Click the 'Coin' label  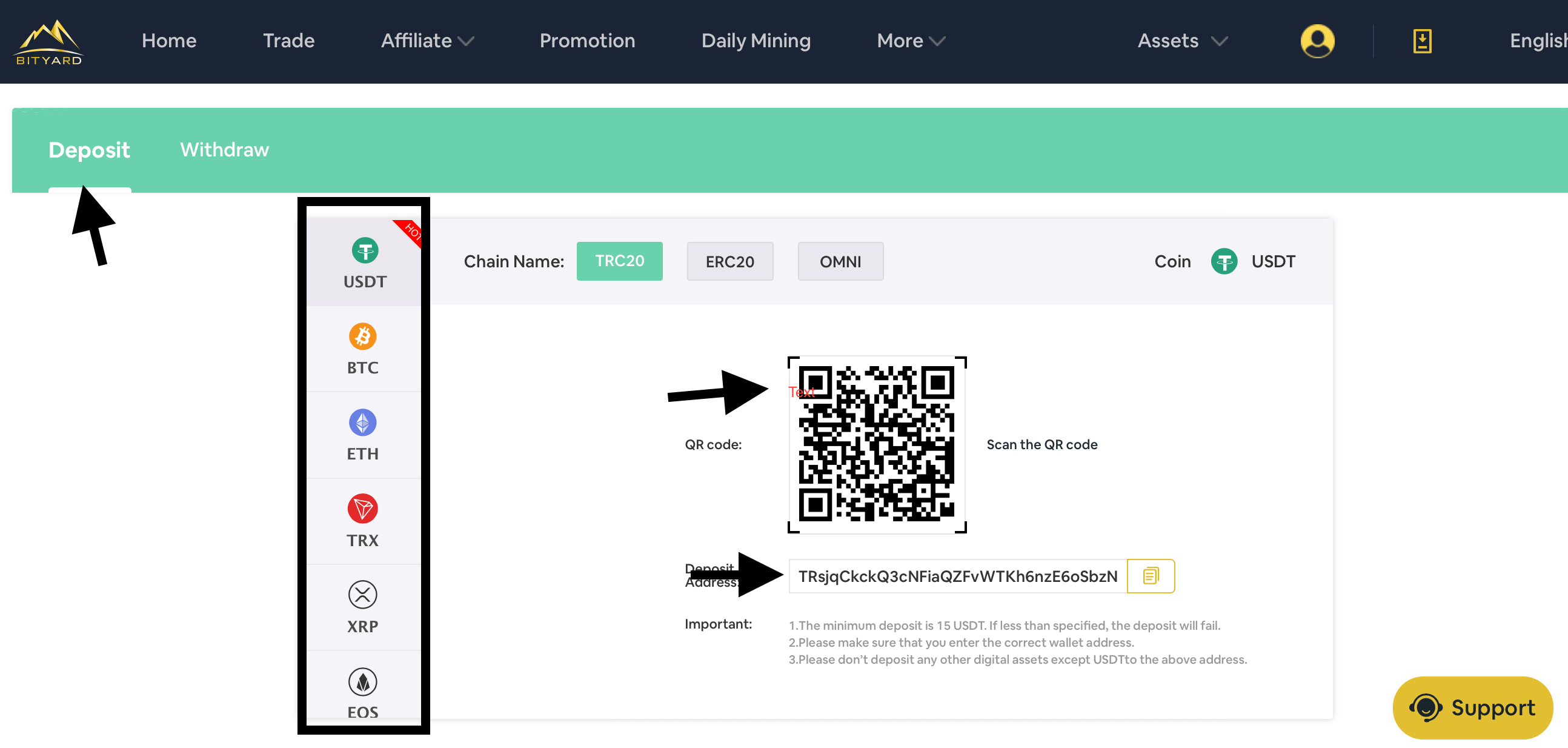(1172, 261)
